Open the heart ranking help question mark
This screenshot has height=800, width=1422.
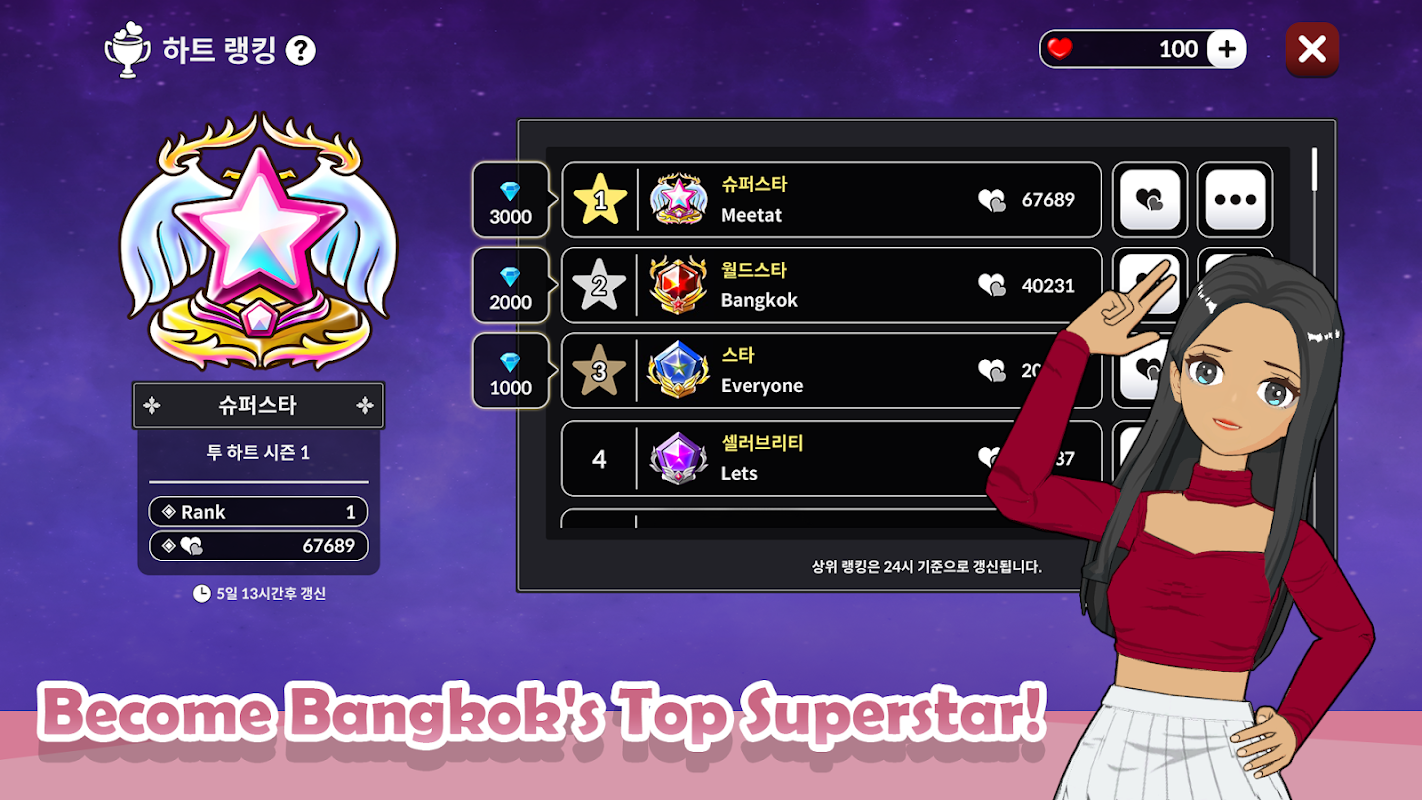click(x=300, y=50)
